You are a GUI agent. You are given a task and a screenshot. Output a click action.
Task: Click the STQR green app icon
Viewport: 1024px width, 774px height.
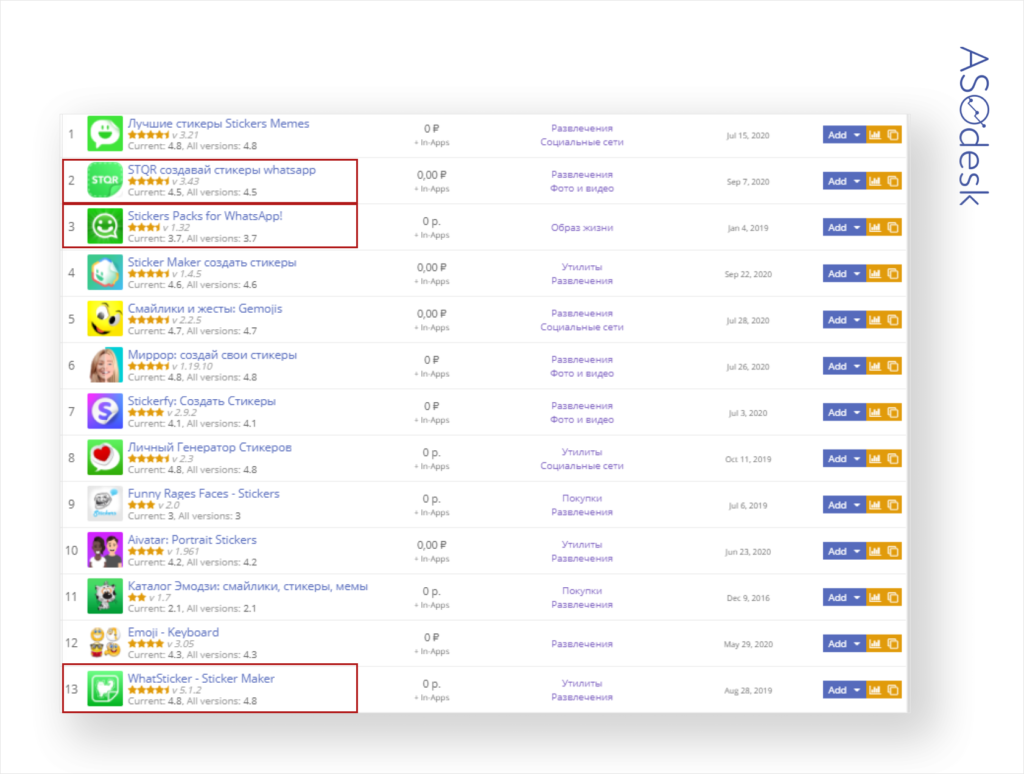click(x=104, y=180)
